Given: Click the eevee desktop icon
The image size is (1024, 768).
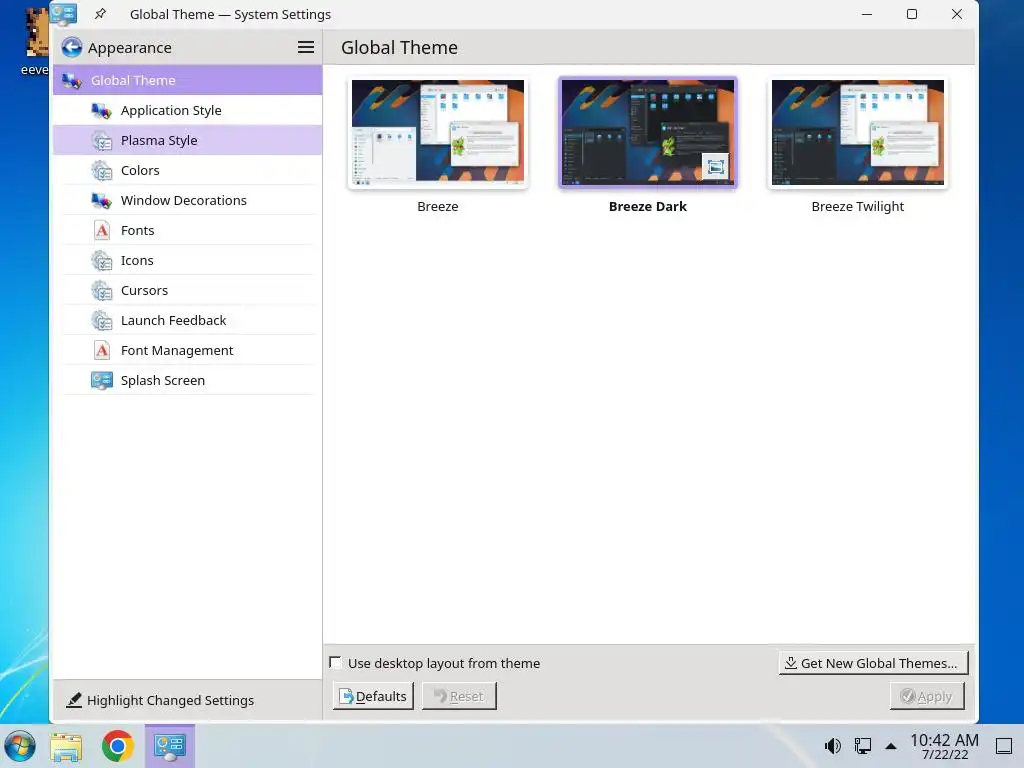Looking at the screenshot, I should [x=36, y=40].
